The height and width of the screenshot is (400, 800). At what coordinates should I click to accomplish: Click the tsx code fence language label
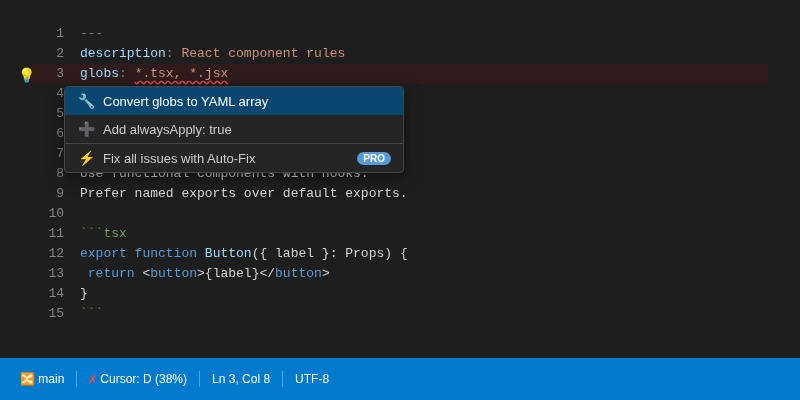[115, 233]
